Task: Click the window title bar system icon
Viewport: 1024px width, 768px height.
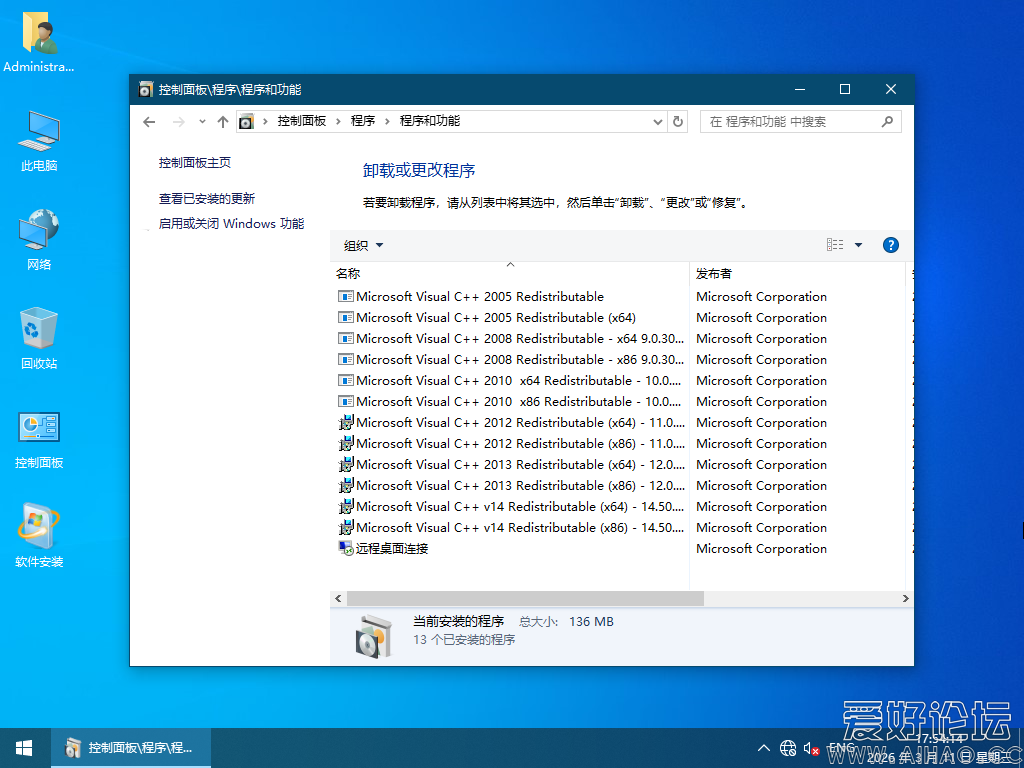Action: tap(146, 89)
